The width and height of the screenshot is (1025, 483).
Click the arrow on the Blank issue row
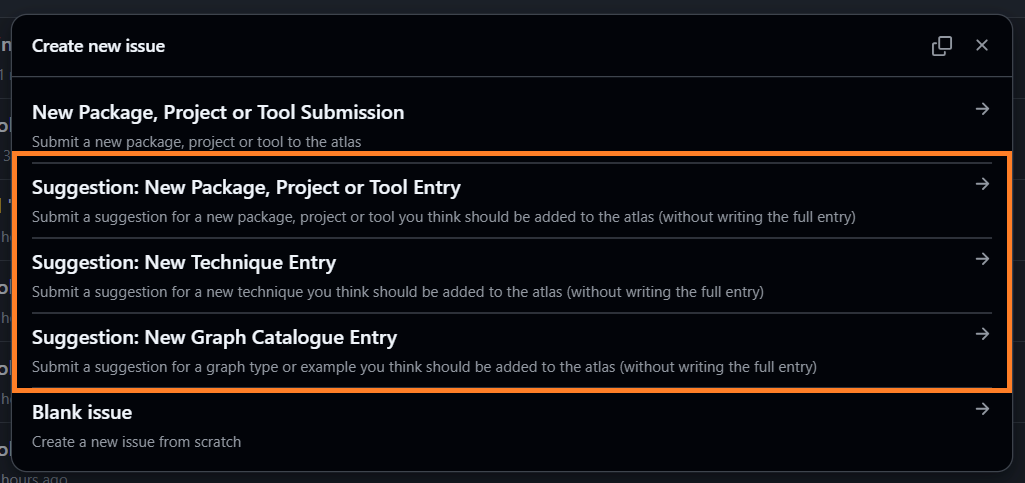click(x=982, y=409)
